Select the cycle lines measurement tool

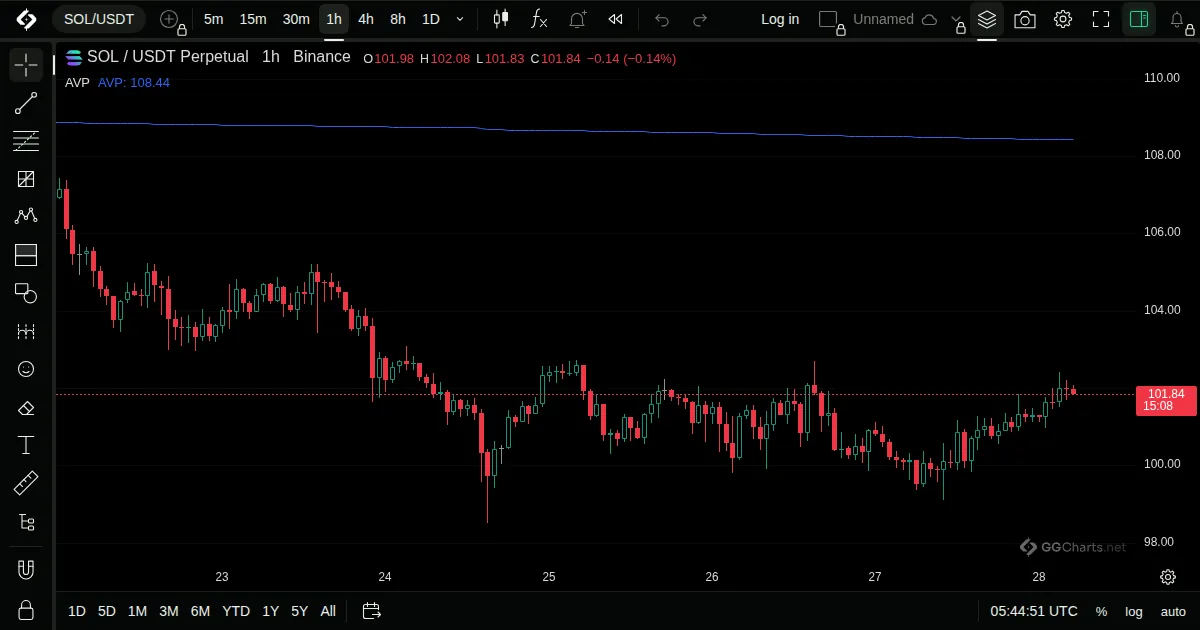pyautogui.click(x=26, y=331)
